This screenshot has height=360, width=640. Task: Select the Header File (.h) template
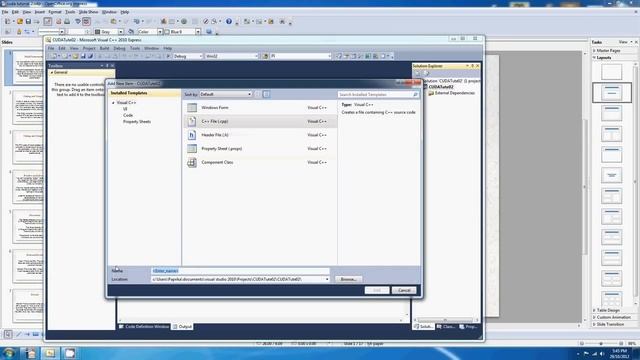tap(260, 135)
